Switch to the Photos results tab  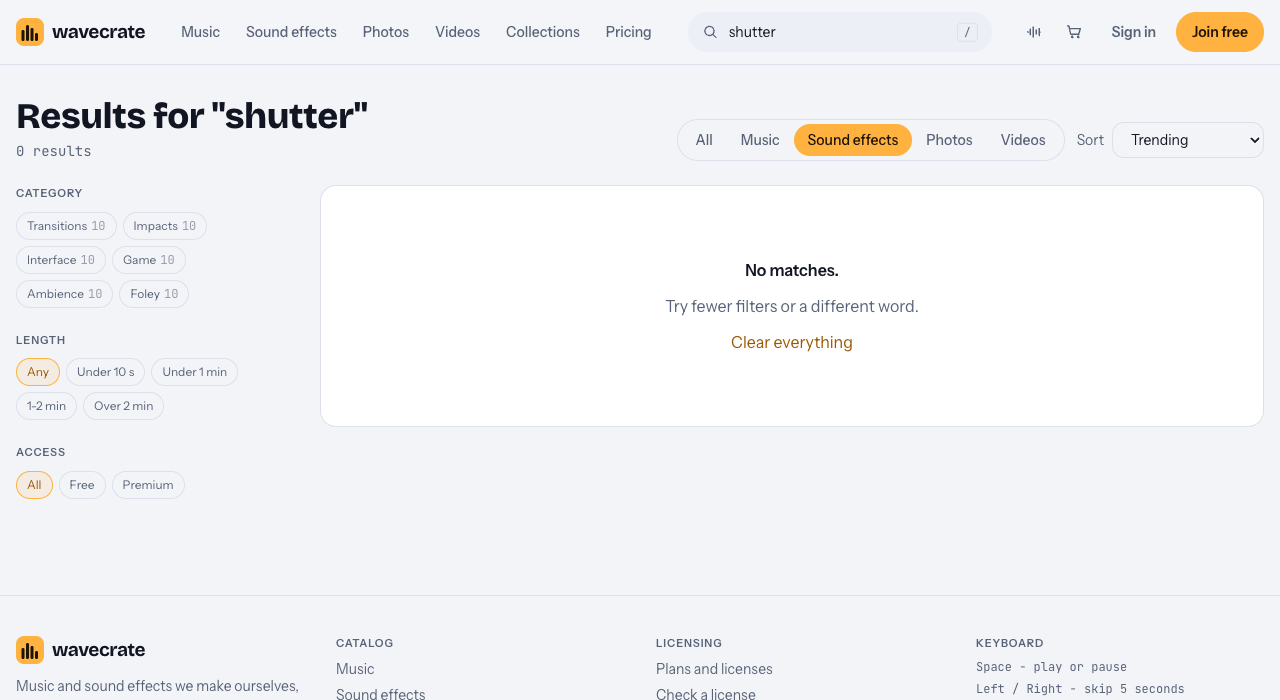pos(949,140)
